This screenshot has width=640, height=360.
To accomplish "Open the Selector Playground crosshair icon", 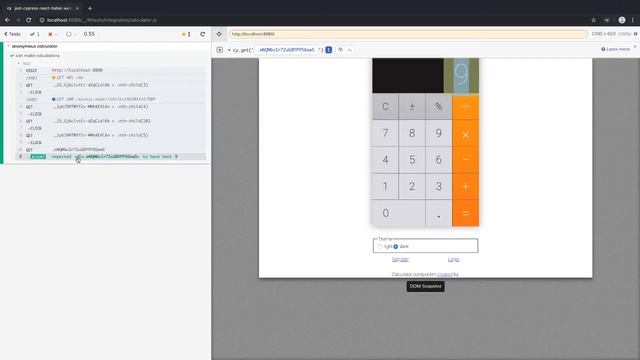I will [x=219, y=34].
